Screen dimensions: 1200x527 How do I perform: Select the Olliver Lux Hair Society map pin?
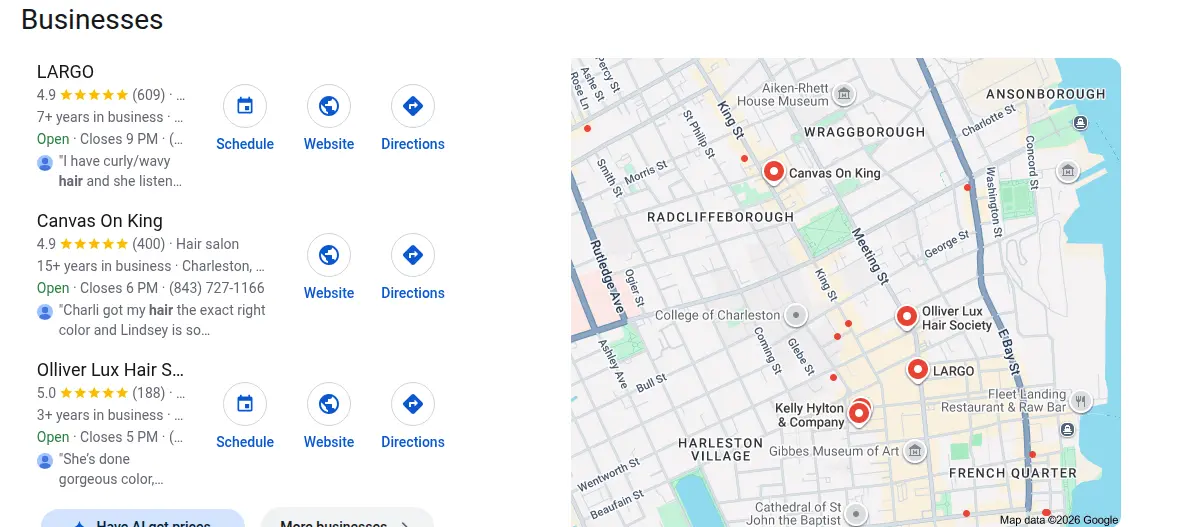point(907,316)
